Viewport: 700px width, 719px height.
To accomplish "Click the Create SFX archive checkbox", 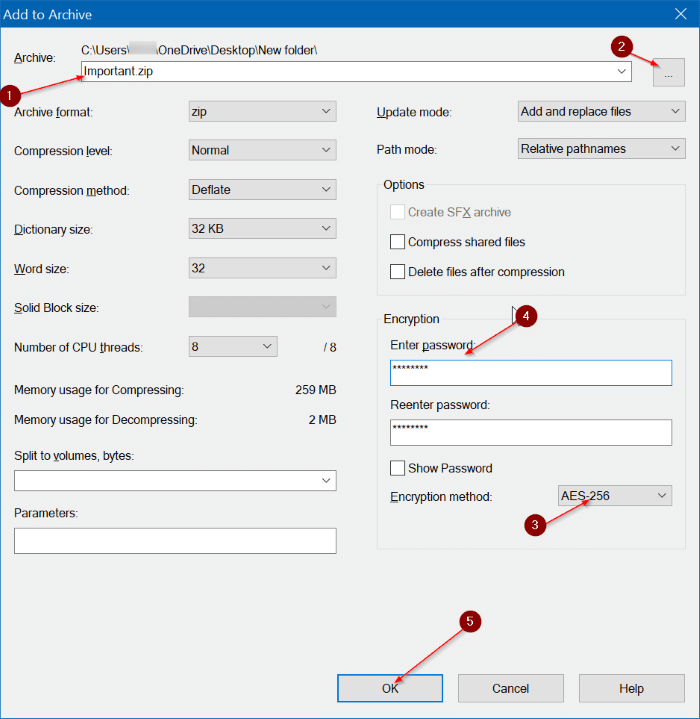I will click(x=397, y=212).
